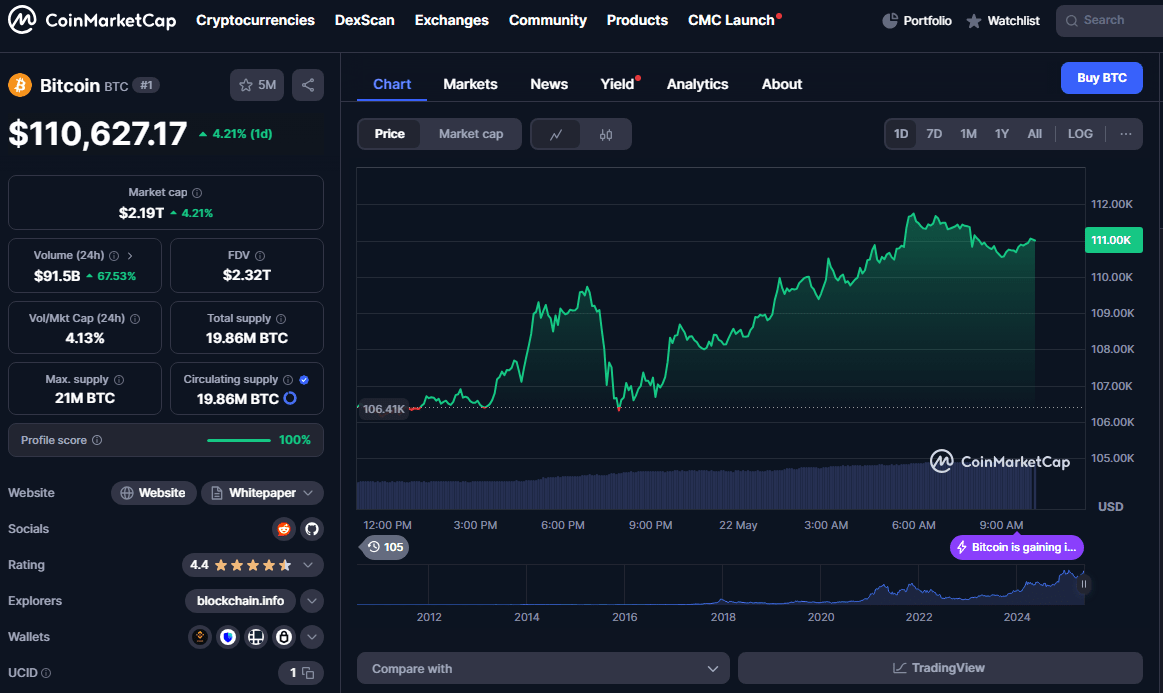This screenshot has height=693, width=1163.
Task: Copy the UCID value
Action: tap(309, 673)
